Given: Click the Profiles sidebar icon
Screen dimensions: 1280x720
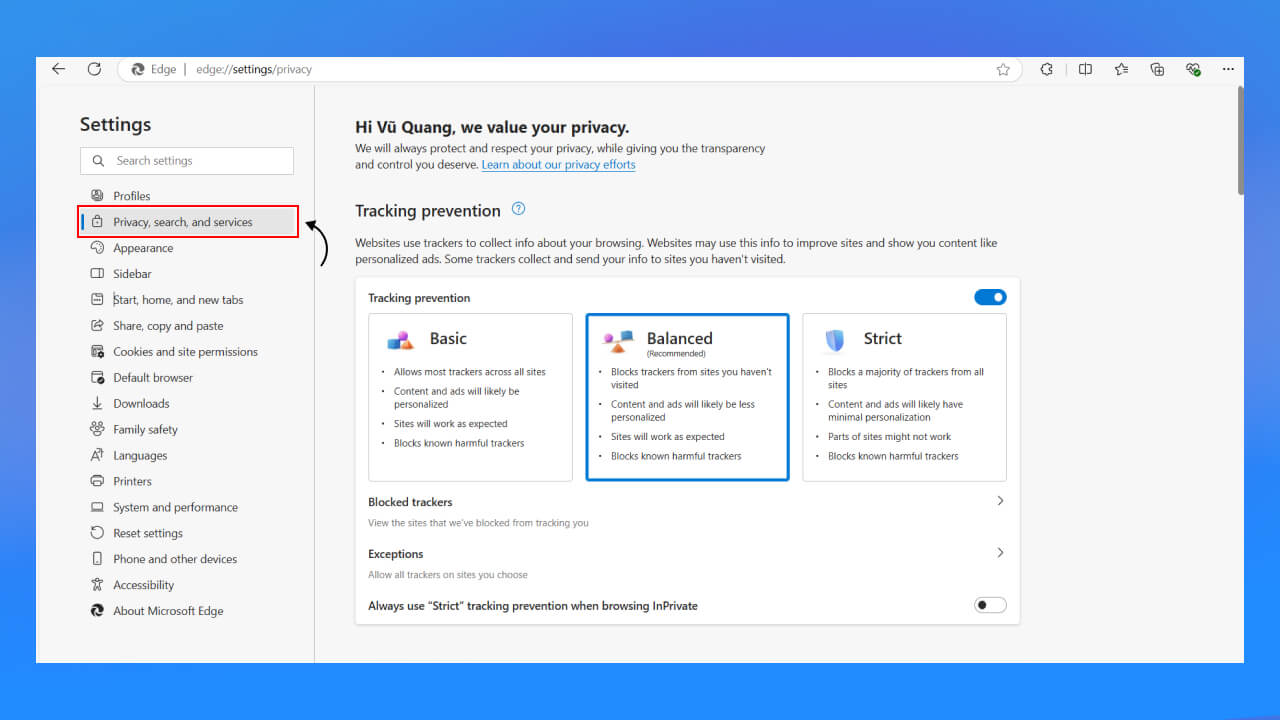Looking at the screenshot, I should pyautogui.click(x=97, y=196).
